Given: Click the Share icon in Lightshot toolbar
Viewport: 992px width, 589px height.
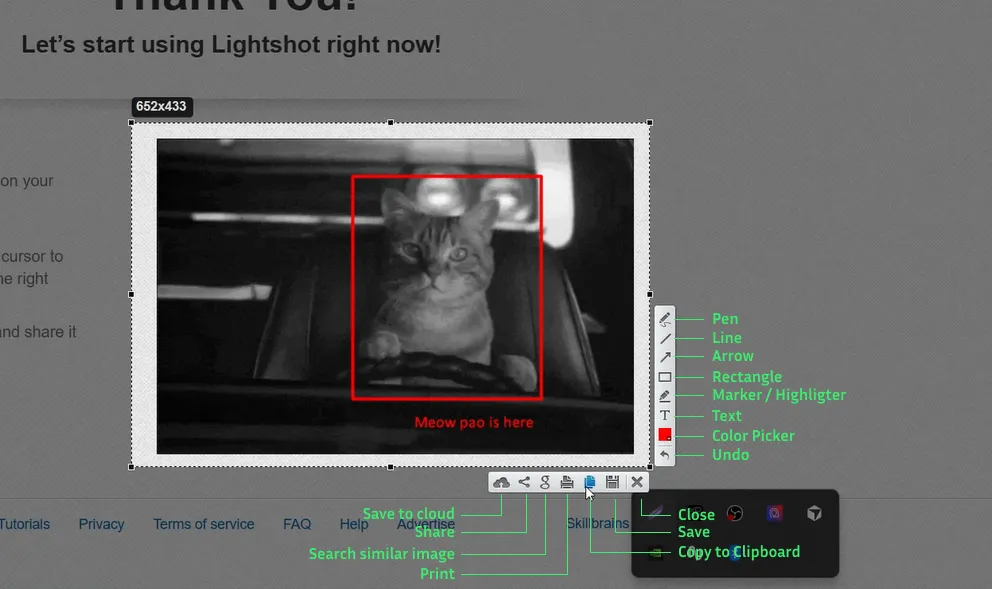Looking at the screenshot, I should point(524,483).
